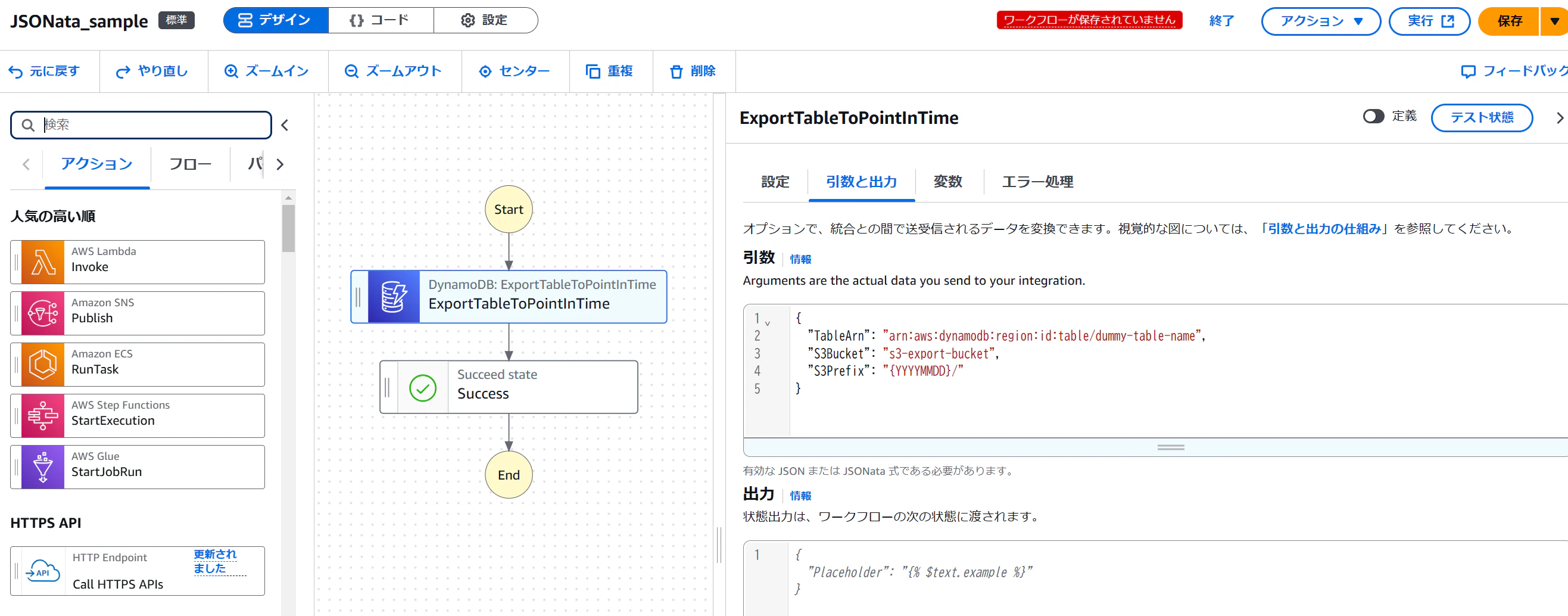Collapse the left states browser panel

(x=284, y=125)
